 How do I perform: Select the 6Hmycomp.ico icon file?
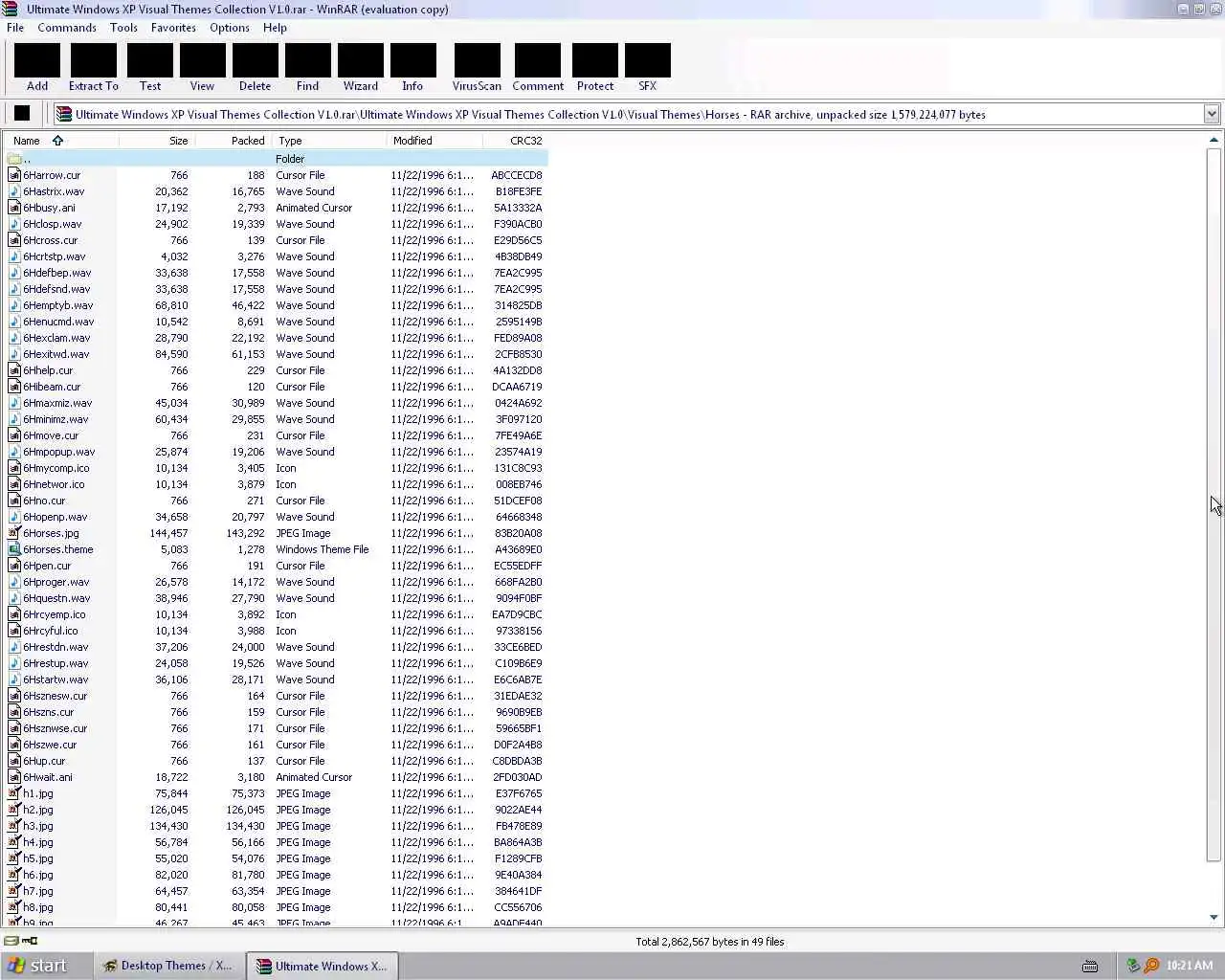click(x=14, y=468)
